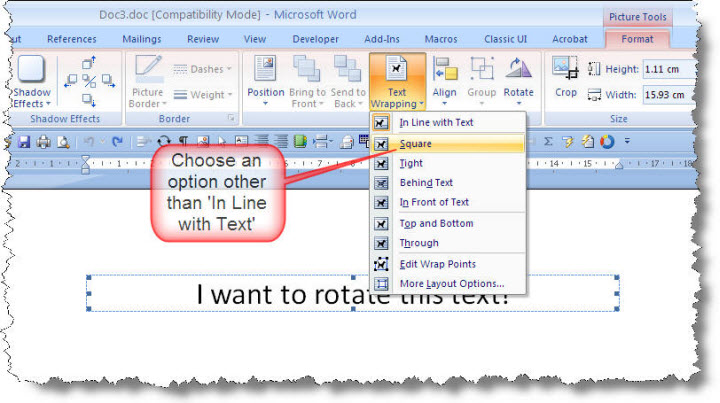This screenshot has height=403, width=720.
Task: Open the Shadow Effects dropdown
Action: pos(32,82)
